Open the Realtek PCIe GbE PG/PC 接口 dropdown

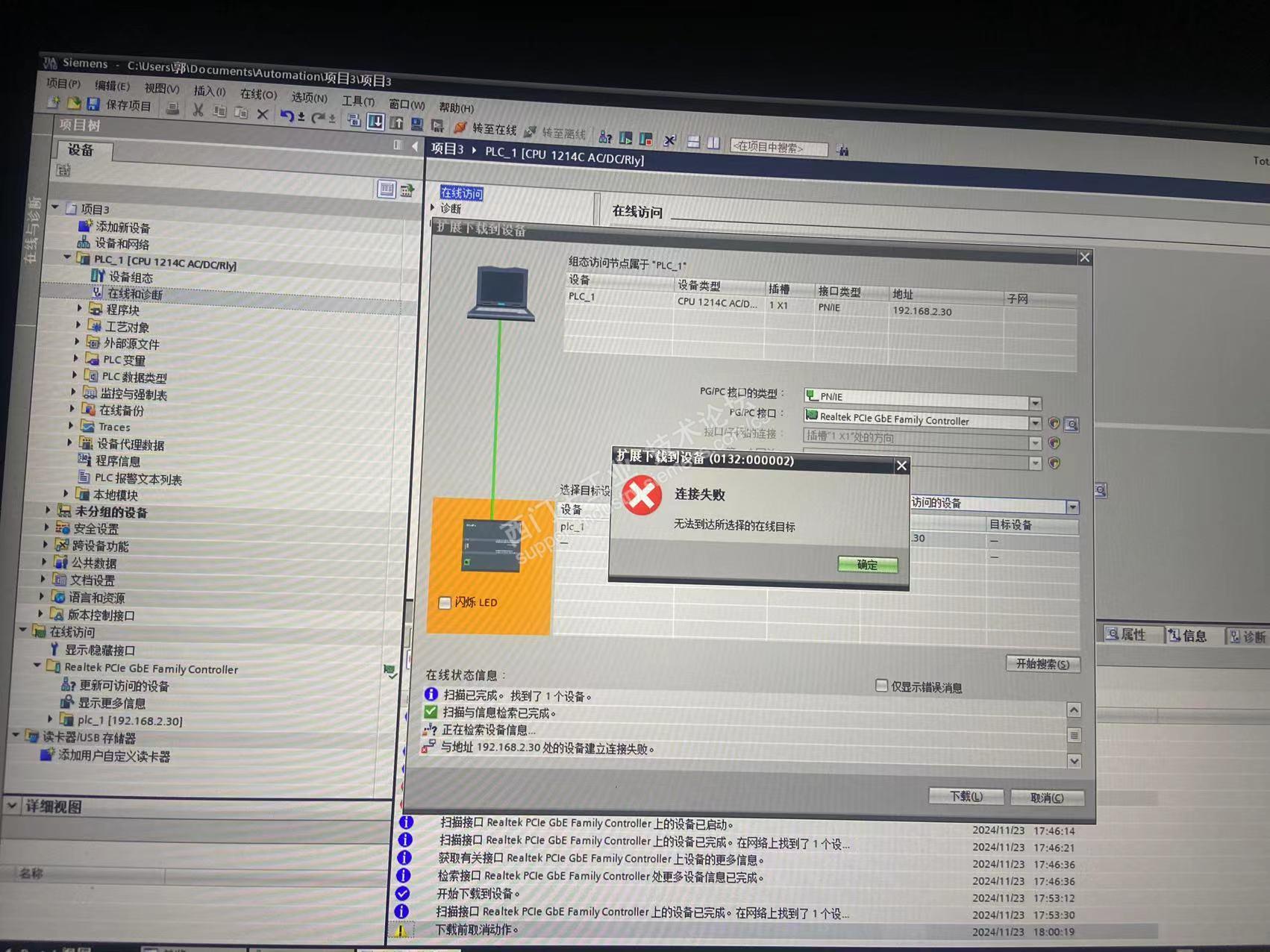1035,423
